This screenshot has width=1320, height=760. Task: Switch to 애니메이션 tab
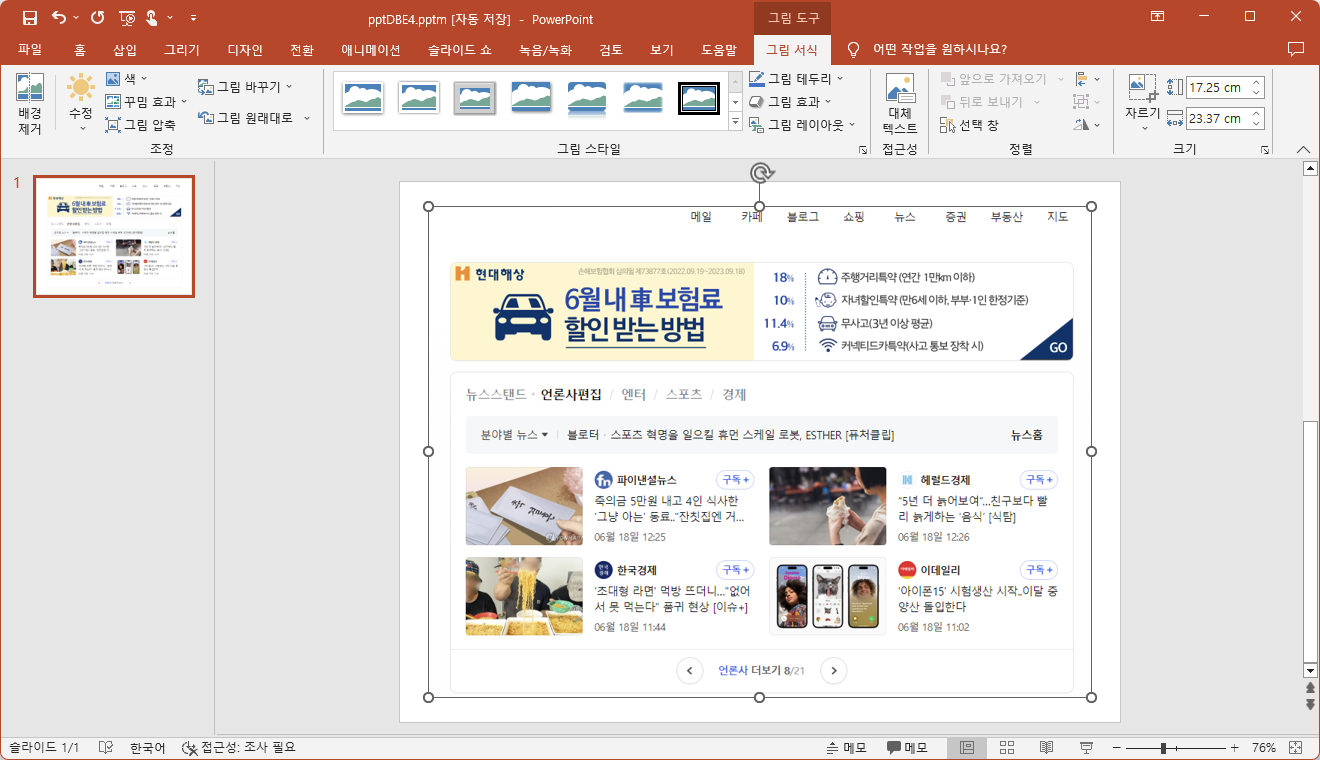click(371, 50)
